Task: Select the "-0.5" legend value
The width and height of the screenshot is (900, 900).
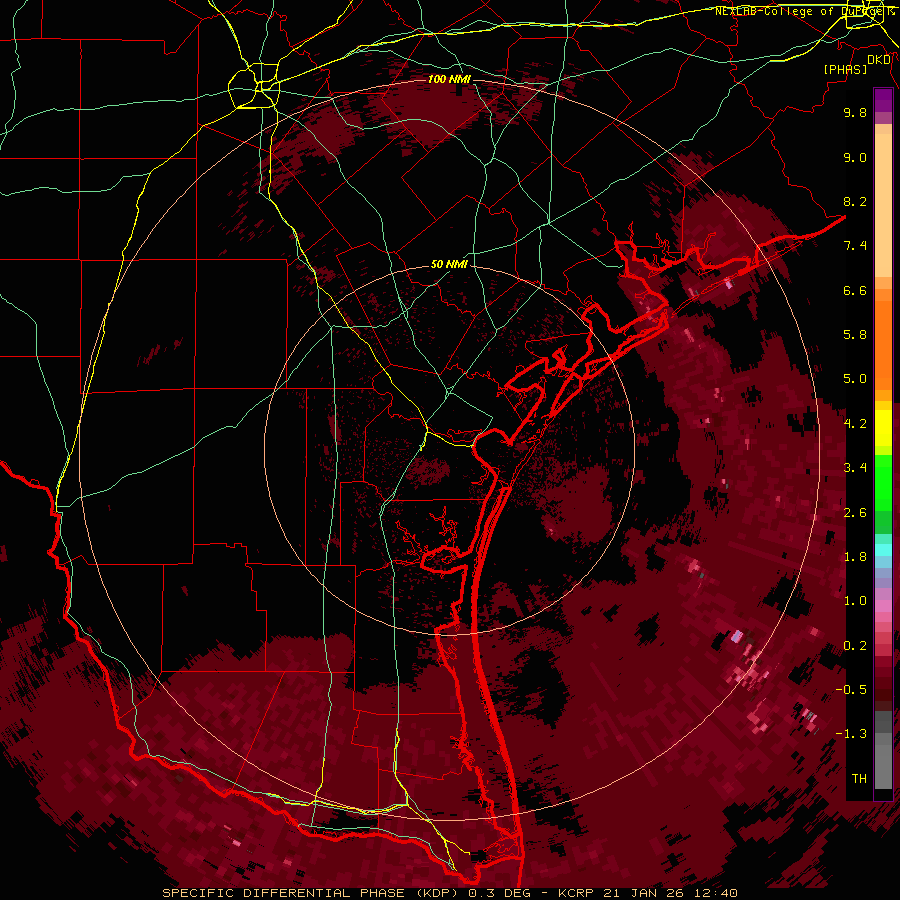Action: click(x=851, y=690)
